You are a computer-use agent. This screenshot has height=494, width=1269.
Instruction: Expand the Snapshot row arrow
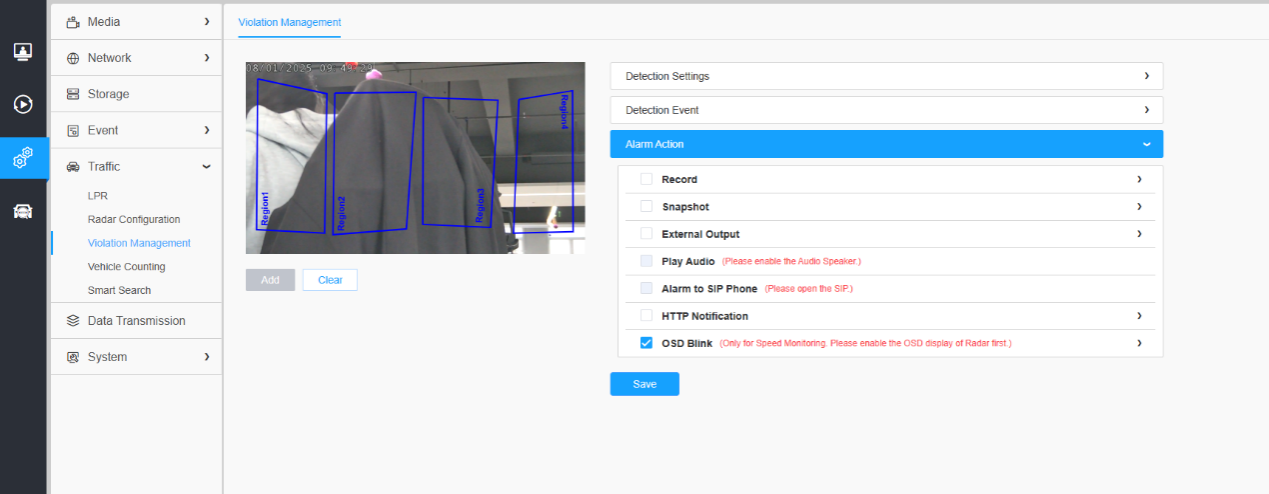tap(1139, 207)
